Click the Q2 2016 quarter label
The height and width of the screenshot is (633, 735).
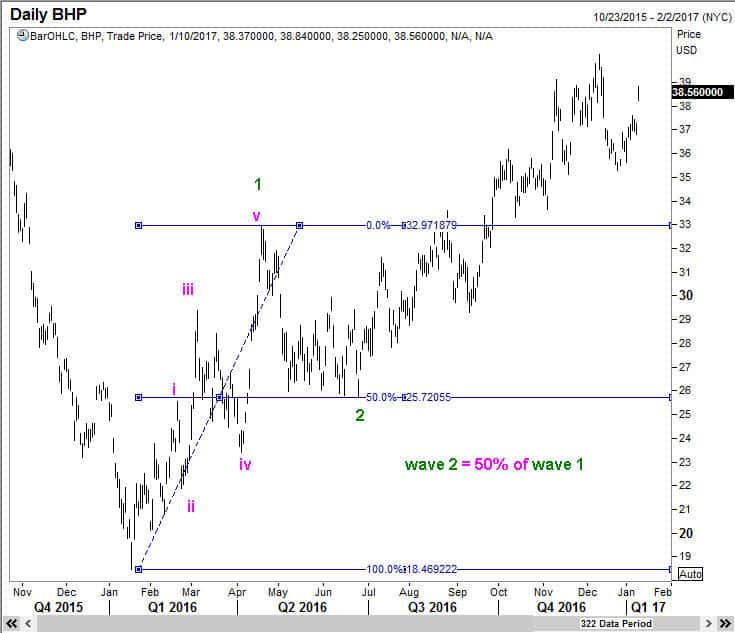click(302, 607)
